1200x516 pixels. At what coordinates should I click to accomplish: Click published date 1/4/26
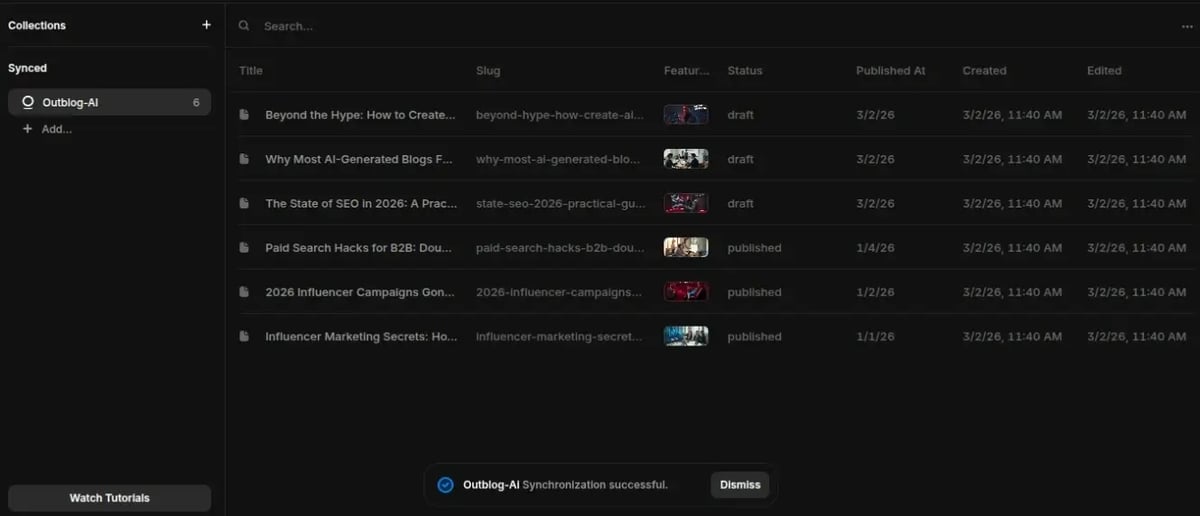pyautogui.click(x=875, y=247)
